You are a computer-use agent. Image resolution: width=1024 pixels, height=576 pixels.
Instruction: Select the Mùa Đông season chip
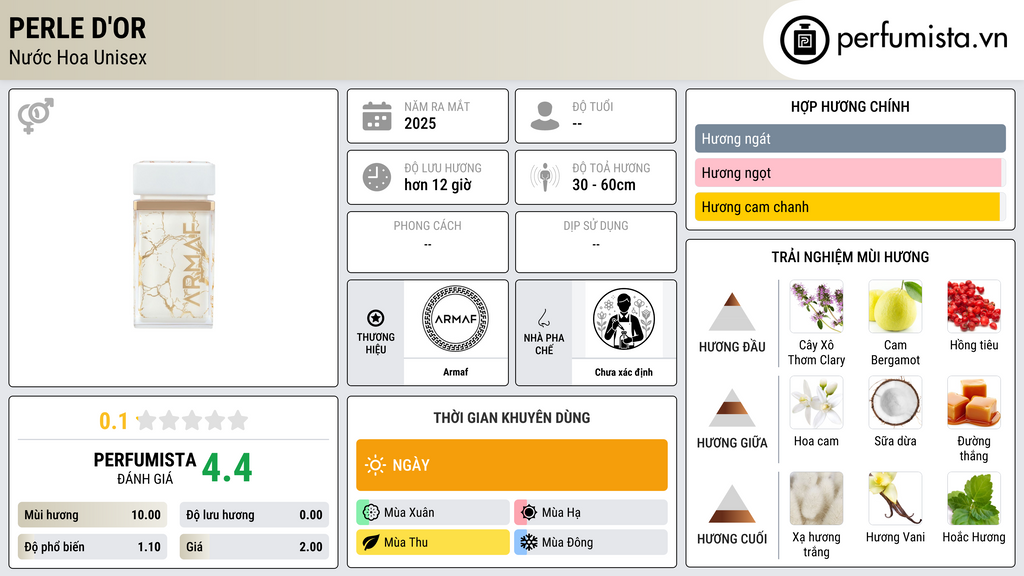point(591,542)
